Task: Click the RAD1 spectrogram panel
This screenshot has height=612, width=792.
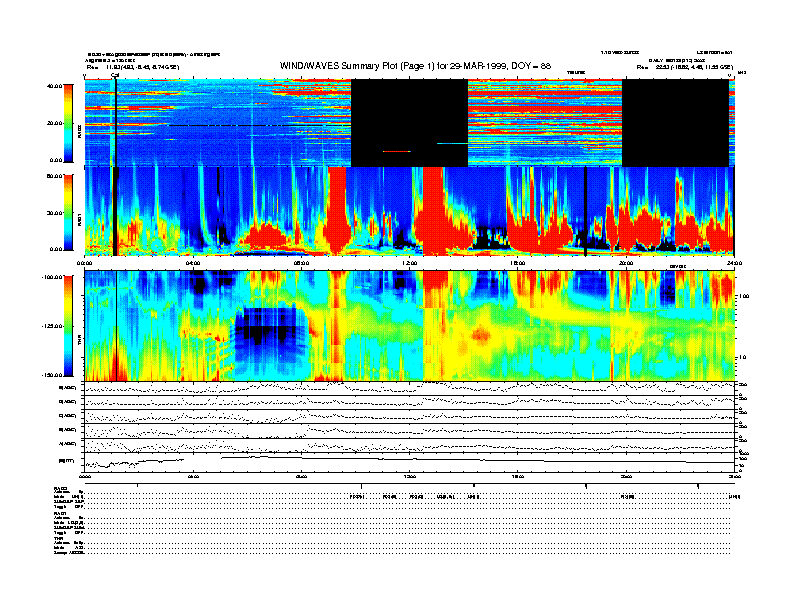Action: pos(409,212)
